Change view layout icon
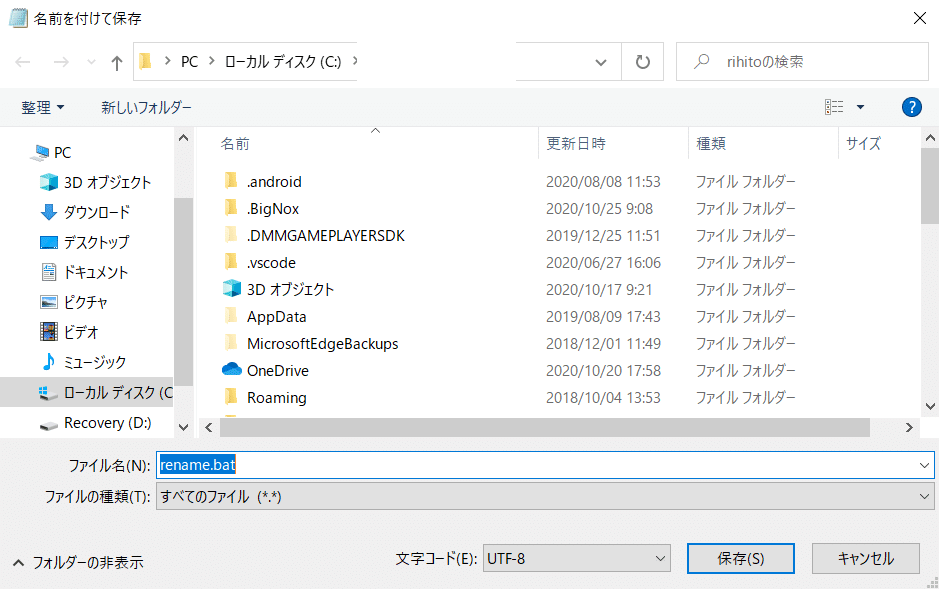This screenshot has width=939, height=589. [x=834, y=107]
